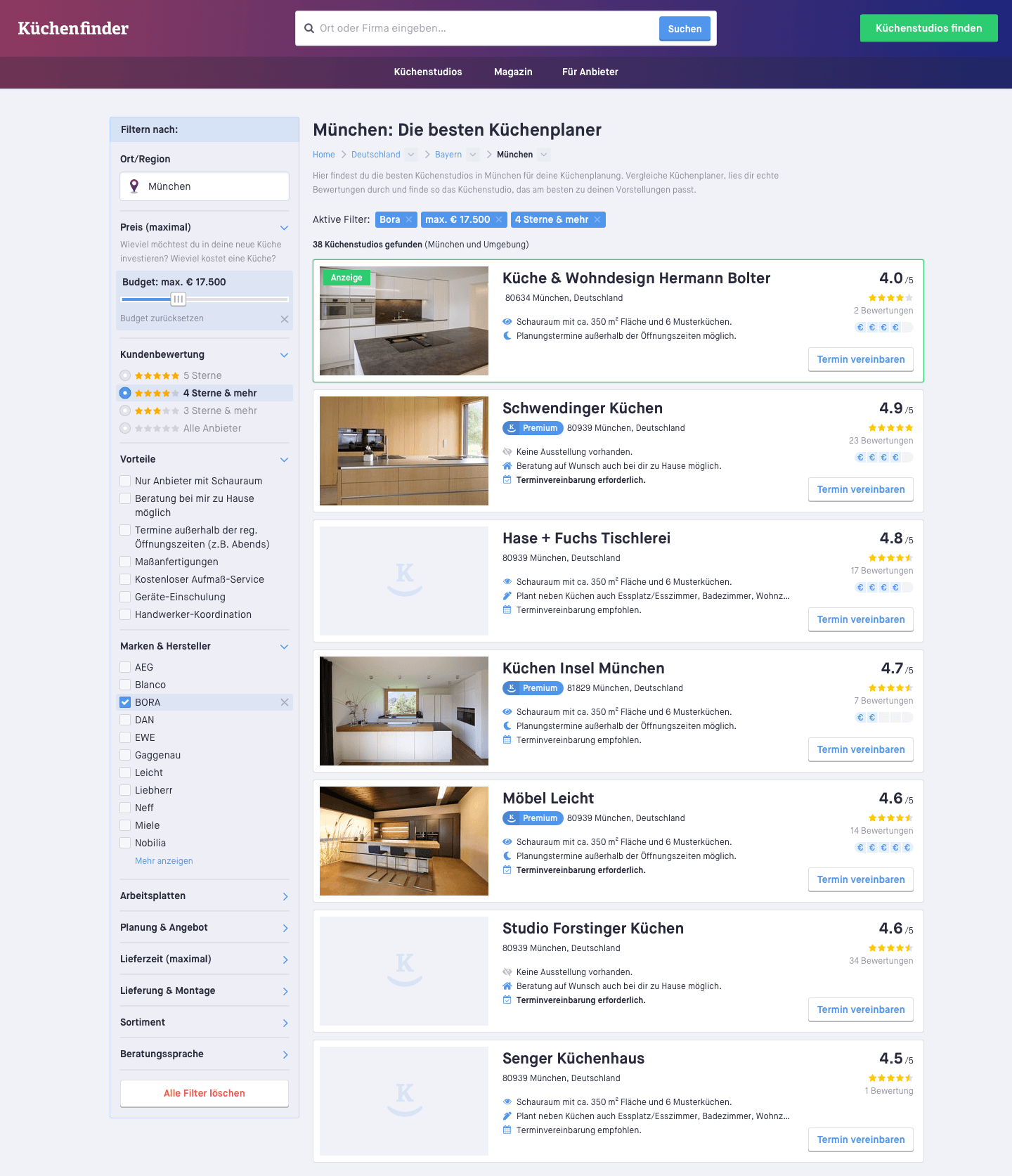Image resolution: width=1012 pixels, height=1176 pixels.
Task: Check Nur Anbieter mit Schauraum
Action: point(125,481)
